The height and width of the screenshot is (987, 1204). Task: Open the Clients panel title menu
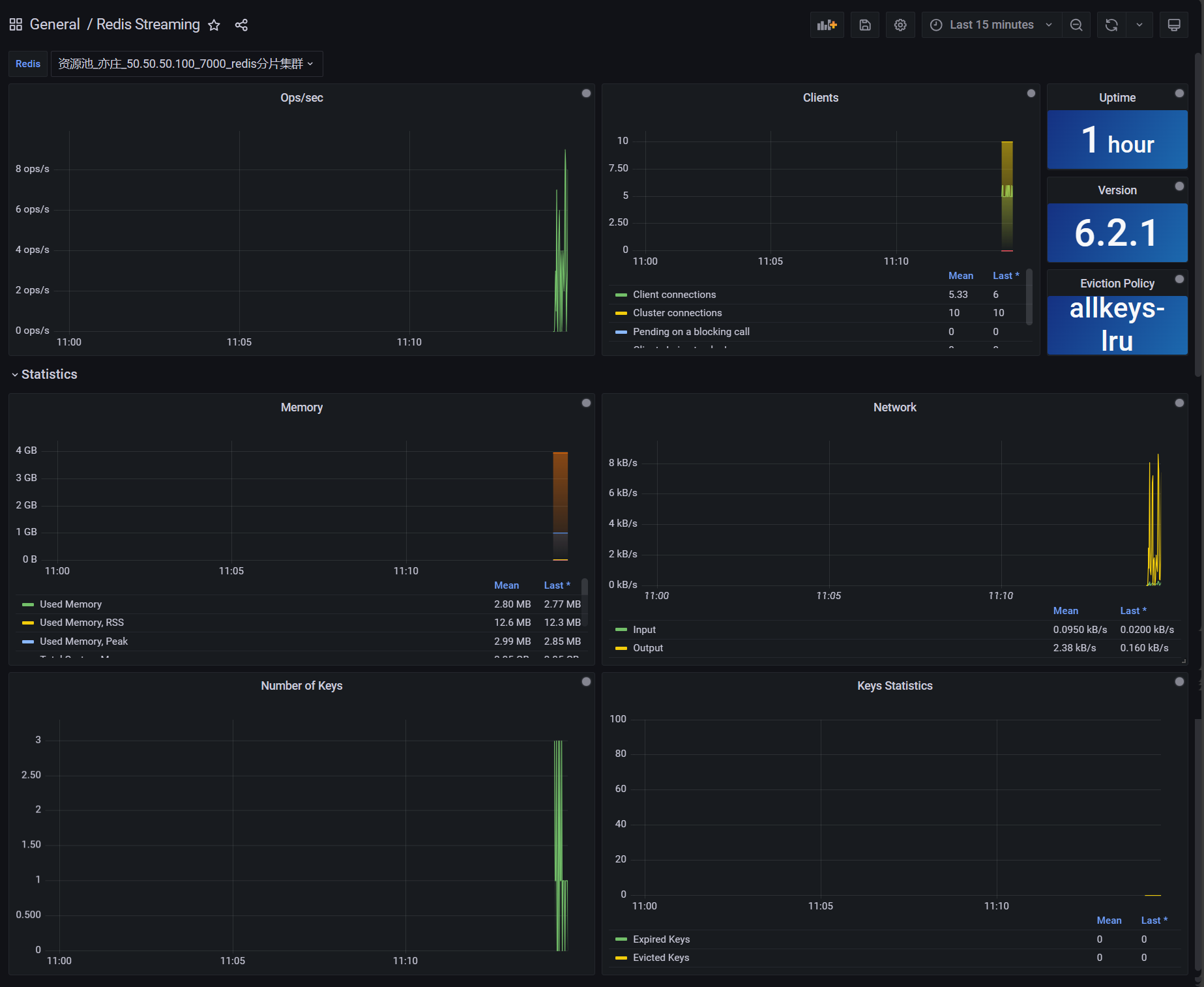820,98
